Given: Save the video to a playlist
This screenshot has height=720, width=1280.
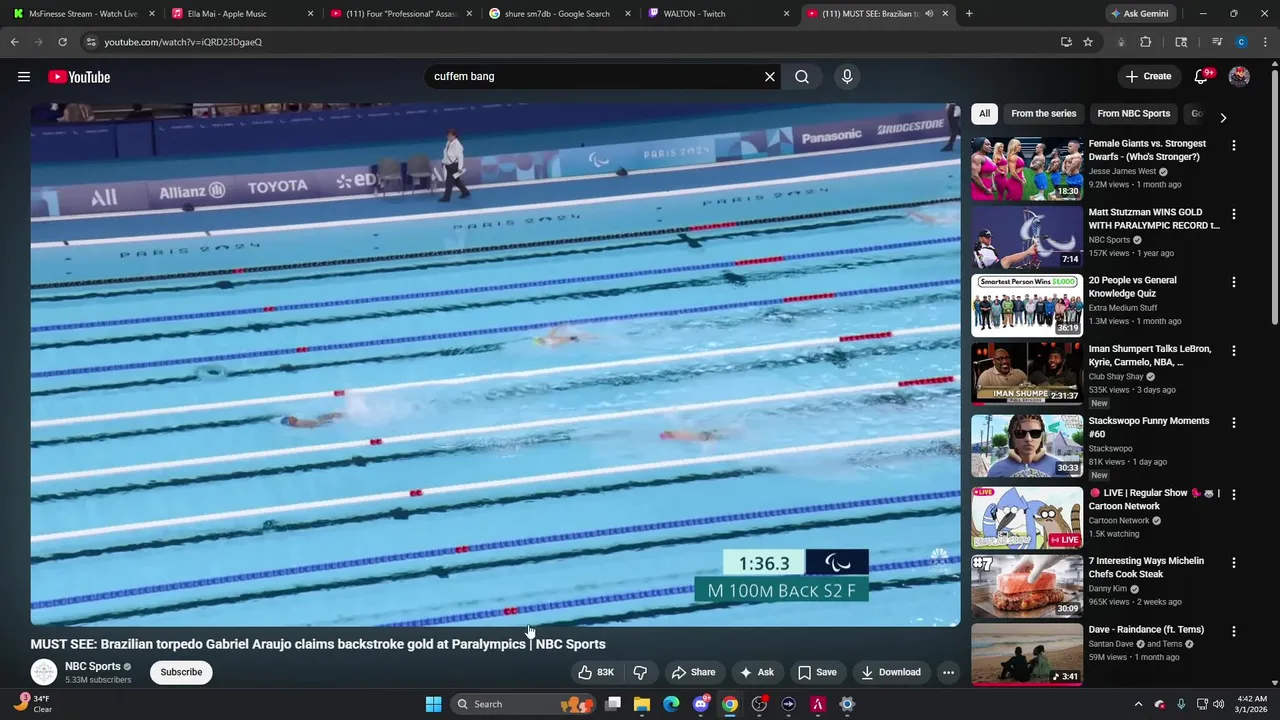Looking at the screenshot, I should click(817, 672).
